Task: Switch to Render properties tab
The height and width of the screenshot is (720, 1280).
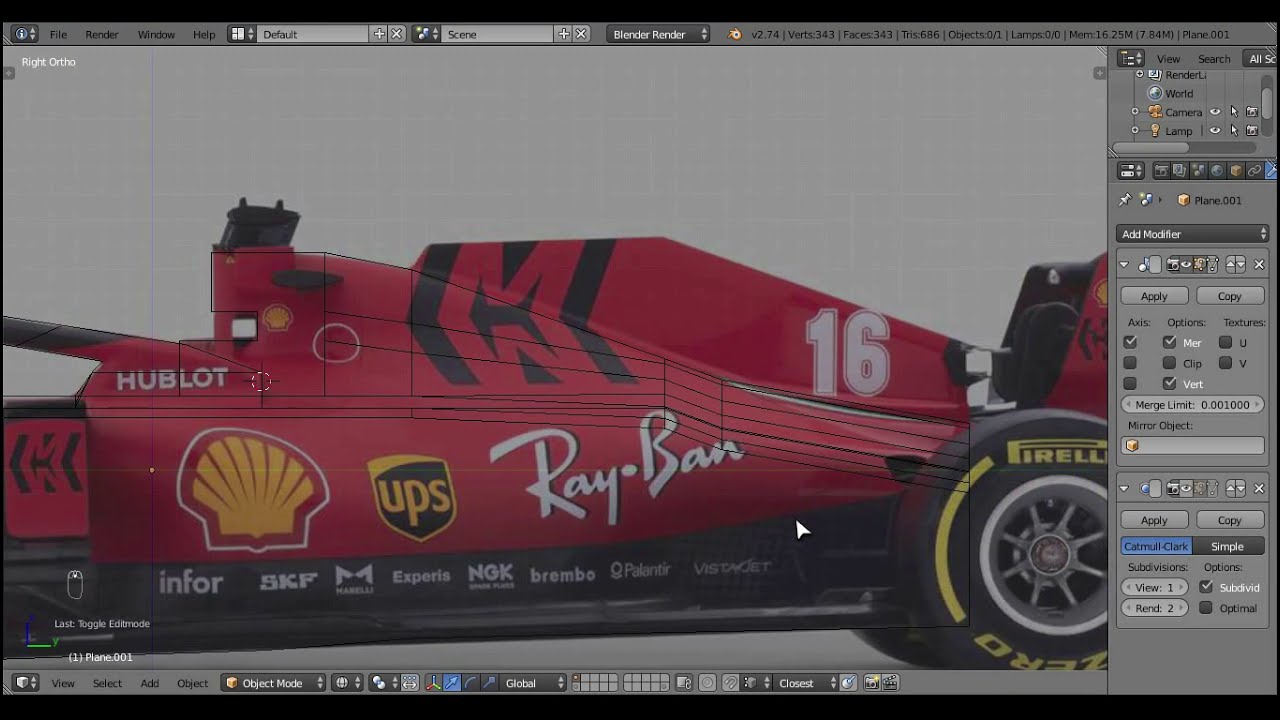Action: tap(1161, 171)
